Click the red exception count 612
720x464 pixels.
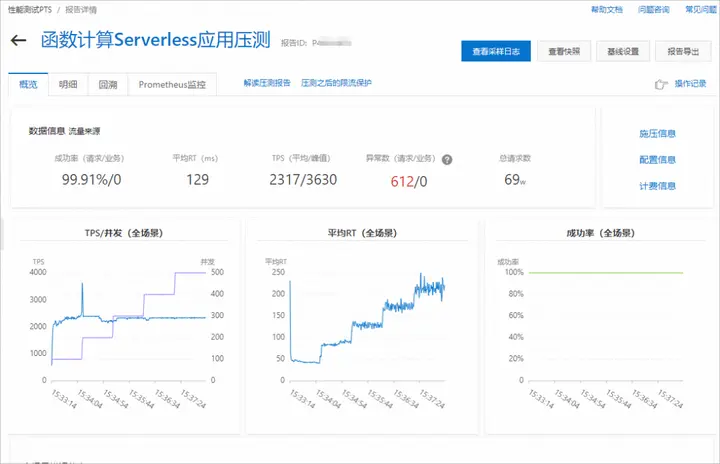(402, 182)
